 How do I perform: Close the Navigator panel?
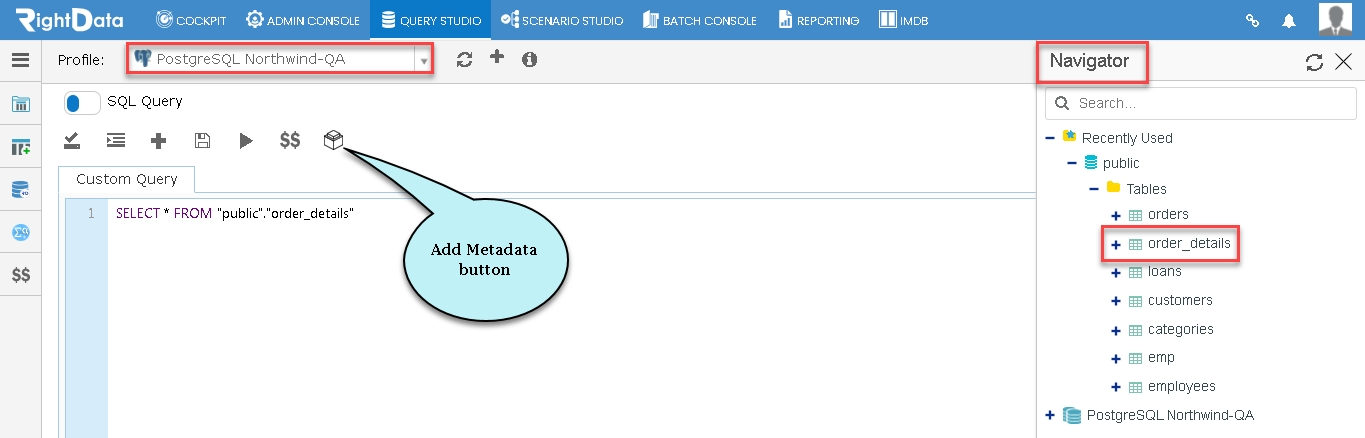(x=1344, y=62)
